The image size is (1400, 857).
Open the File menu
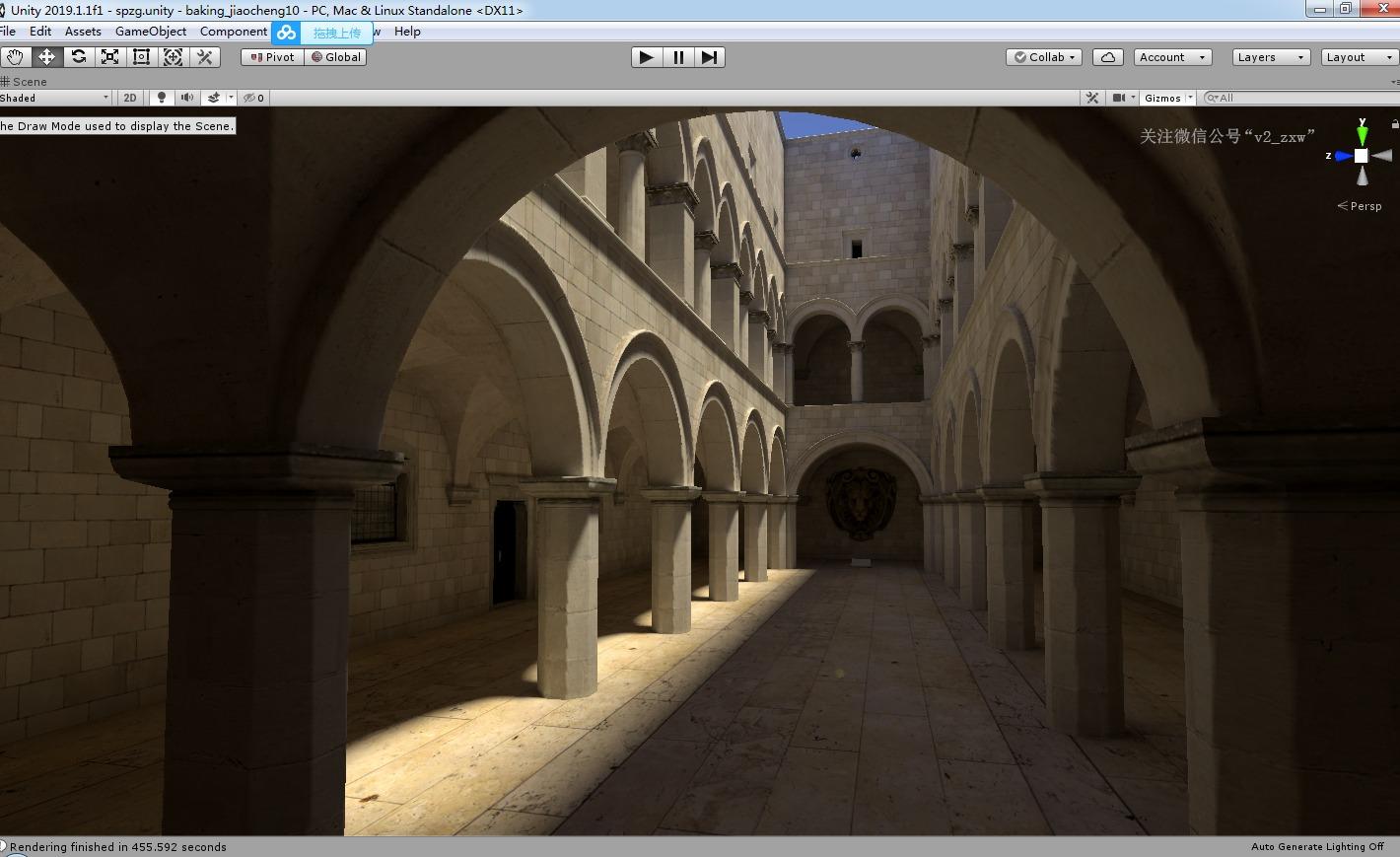point(8,32)
